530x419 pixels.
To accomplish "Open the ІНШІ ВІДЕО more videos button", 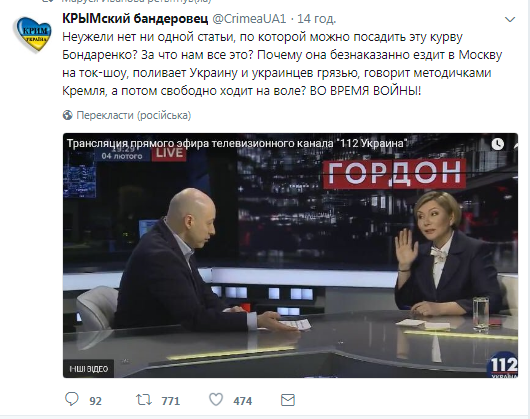I will coord(88,368).
